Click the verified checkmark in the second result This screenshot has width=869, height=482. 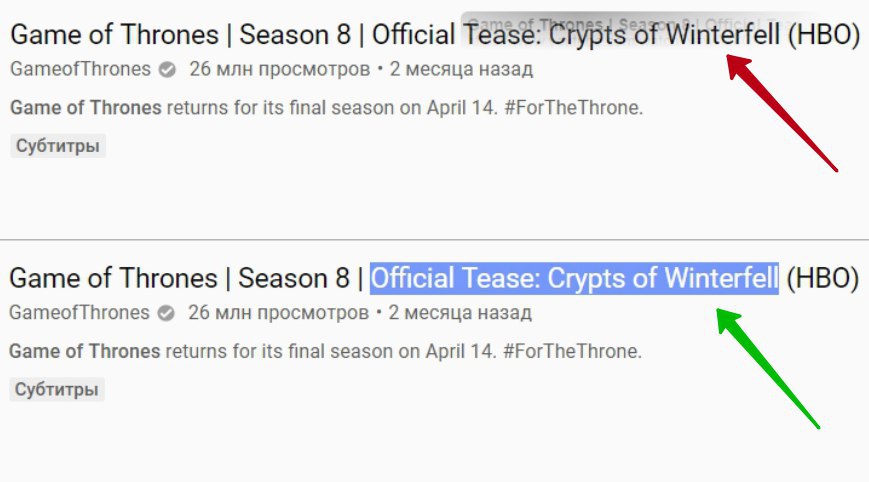167,313
